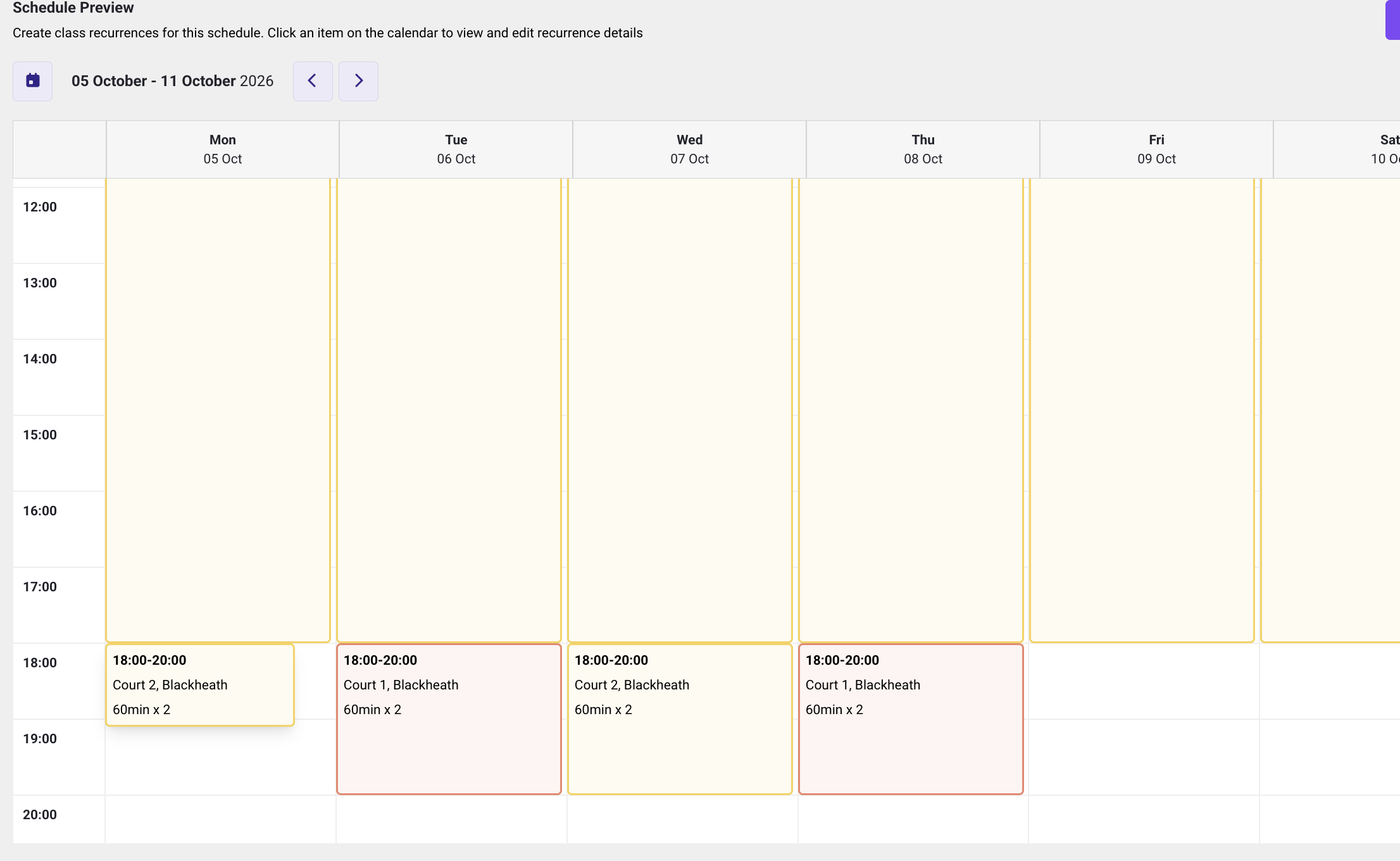This screenshot has height=861, width=1400.
Task: Open the Friday all-day yellow block
Action: point(1142,410)
